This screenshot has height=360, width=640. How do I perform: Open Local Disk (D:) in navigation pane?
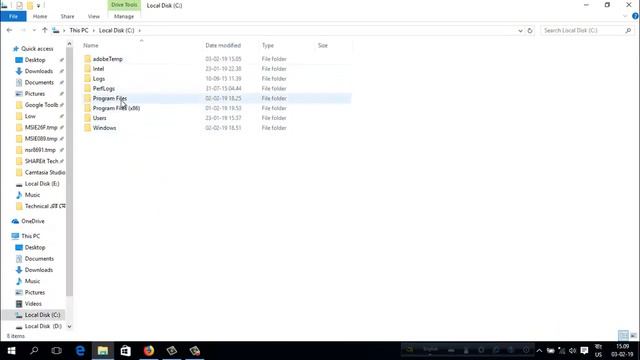(x=43, y=326)
